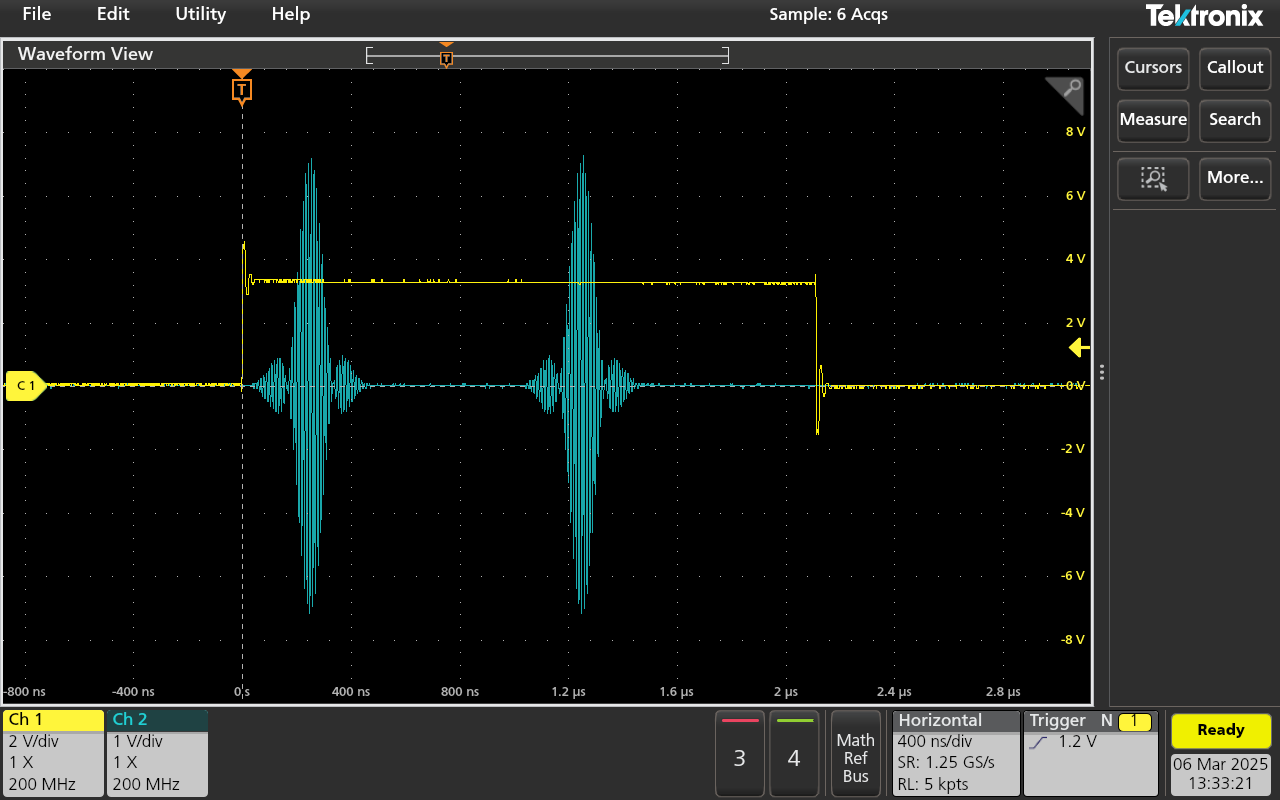The width and height of the screenshot is (1280, 800).
Task: Click the 1.2 µs time axis label
Action: (567, 691)
